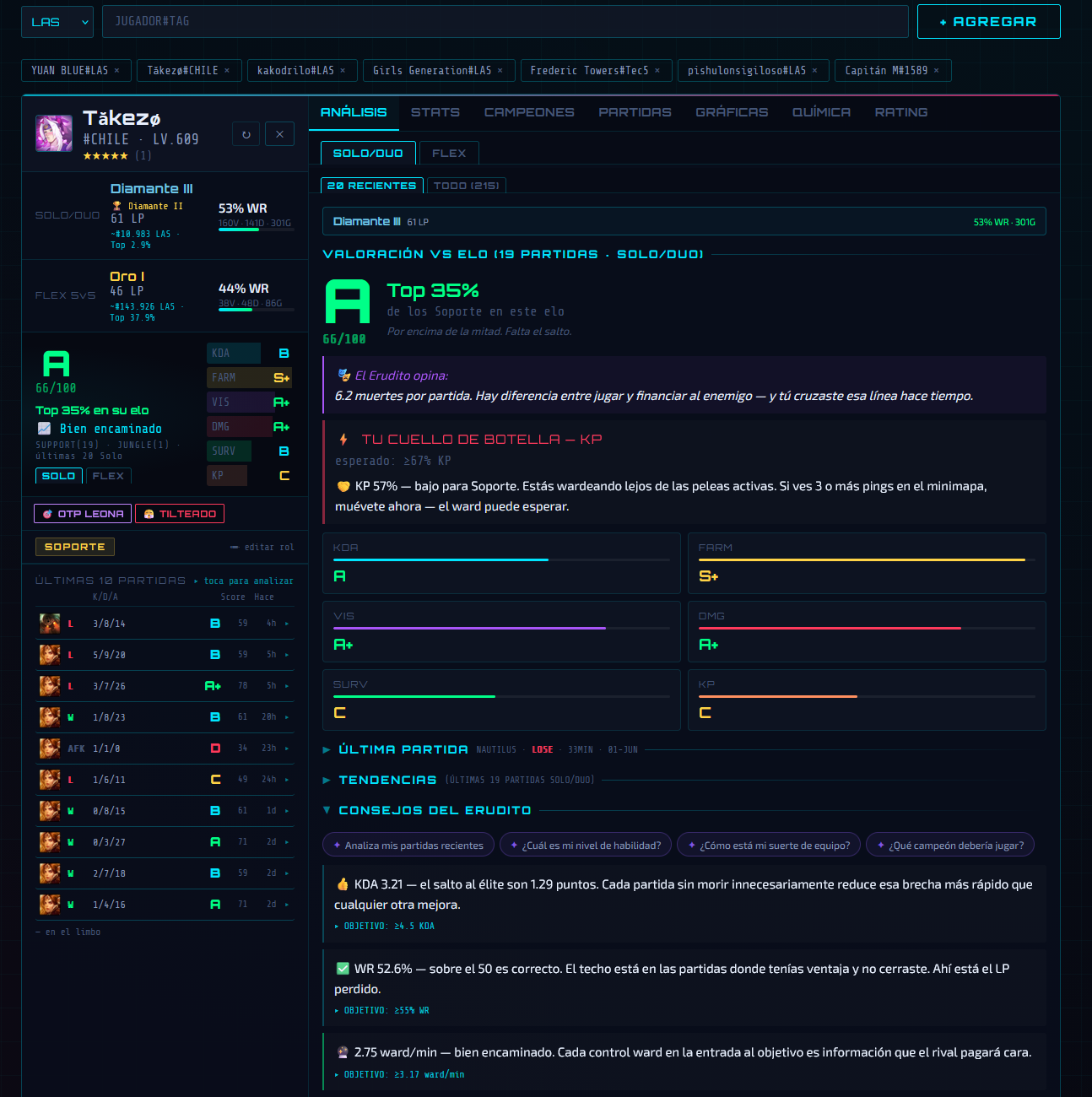Screen dimensions: 1092x1097
Task: Click the OTP LEONA badge
Action: click(x=83, y=513)
